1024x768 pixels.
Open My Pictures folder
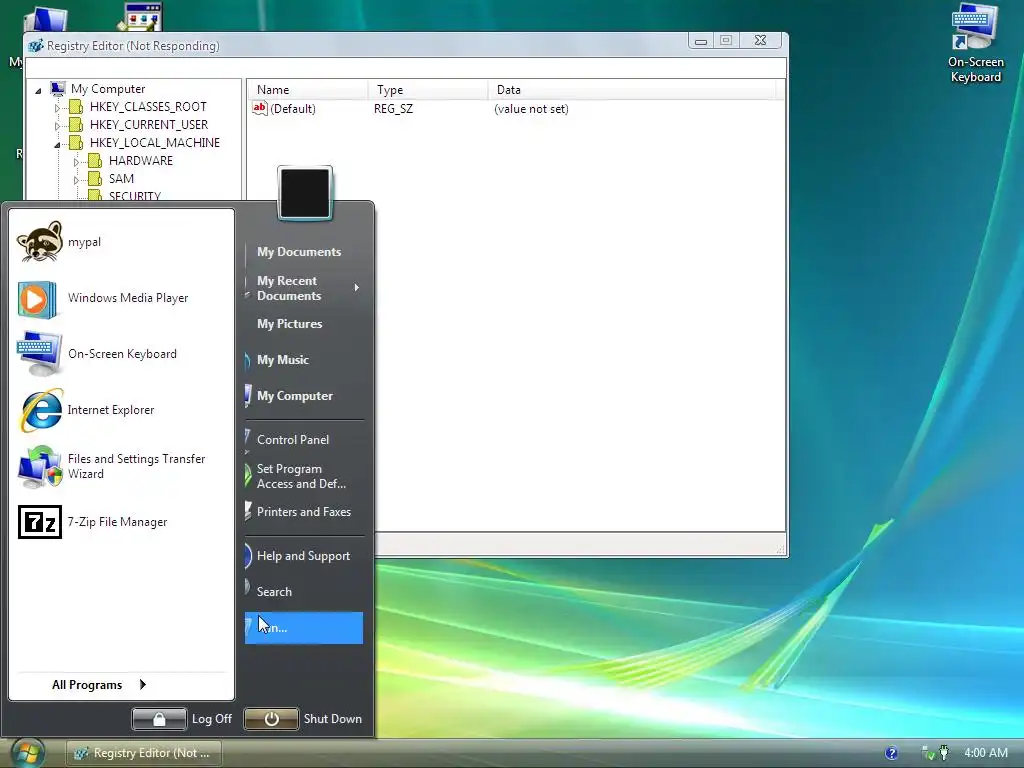click(x=304, y=324)
